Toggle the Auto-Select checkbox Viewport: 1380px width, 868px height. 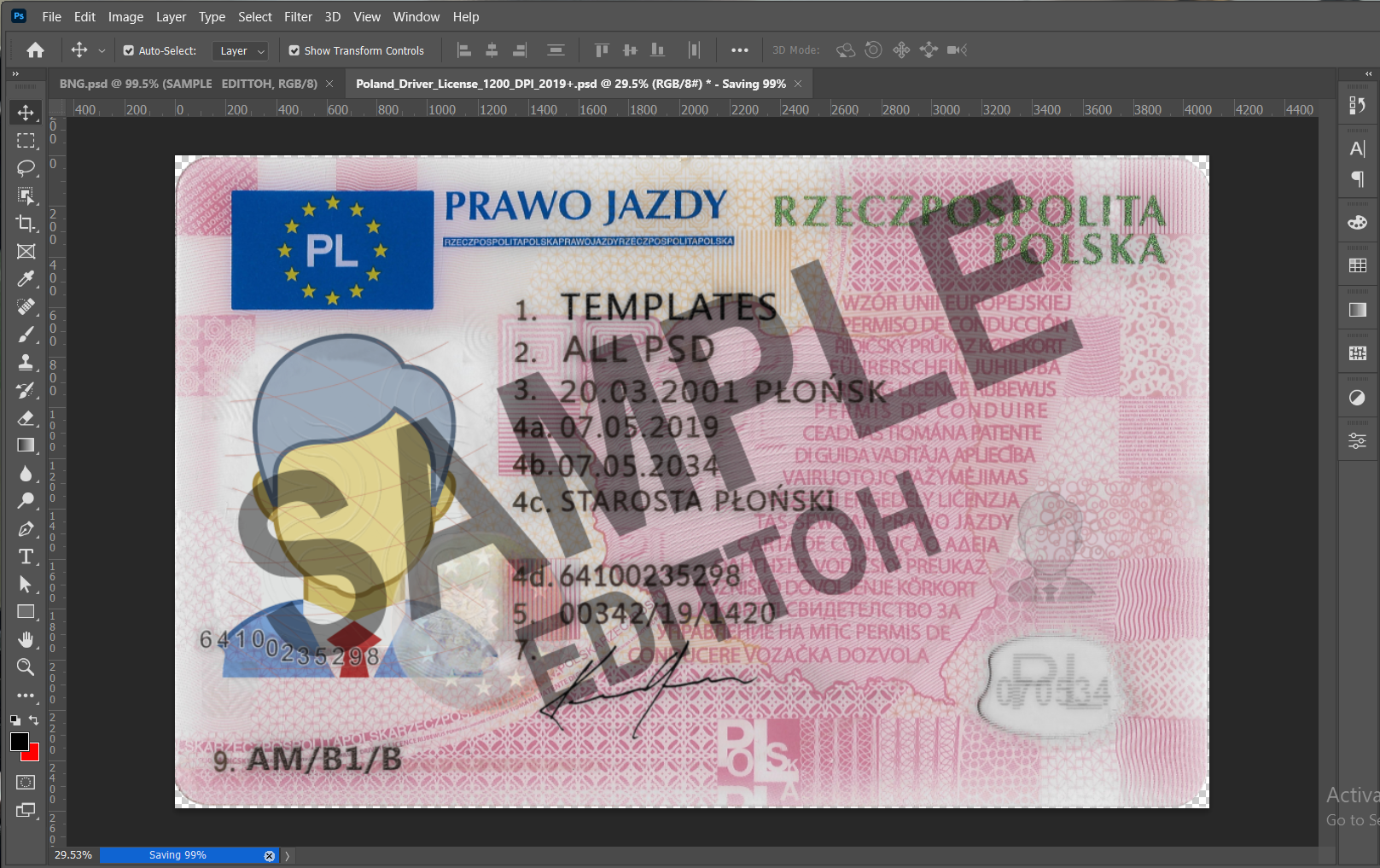129,50
